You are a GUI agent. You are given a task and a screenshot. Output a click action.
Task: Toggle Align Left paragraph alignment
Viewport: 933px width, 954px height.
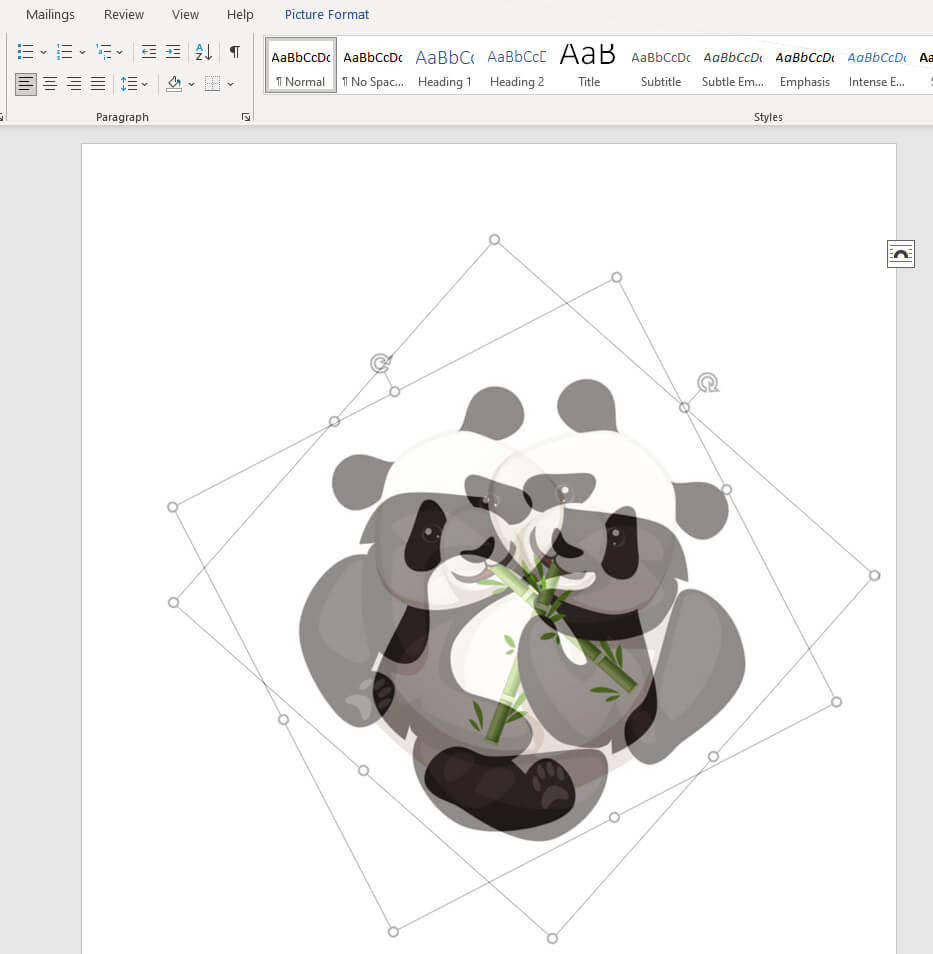[26, 84]
